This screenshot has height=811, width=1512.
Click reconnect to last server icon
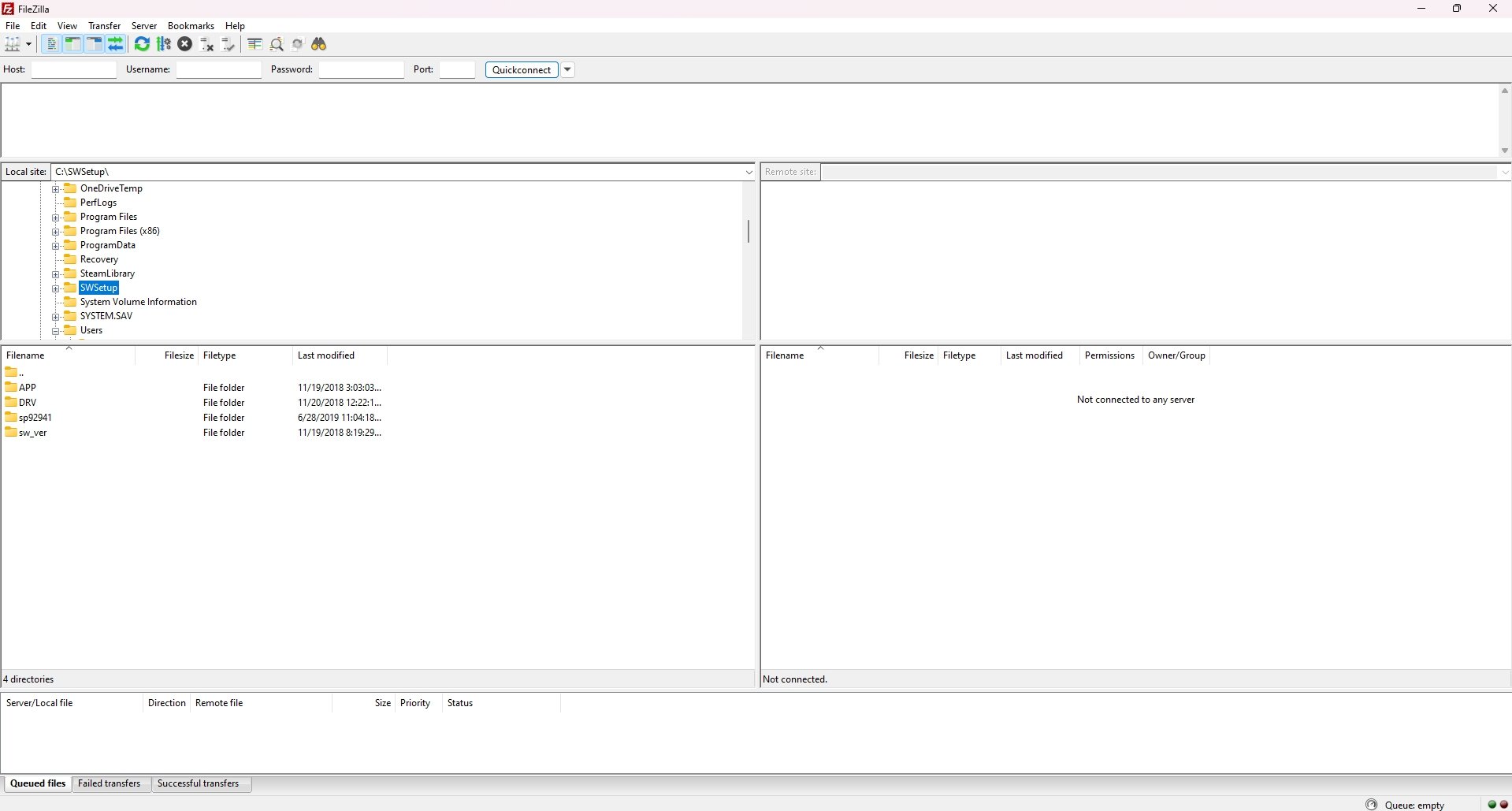(x=228, y=44)
